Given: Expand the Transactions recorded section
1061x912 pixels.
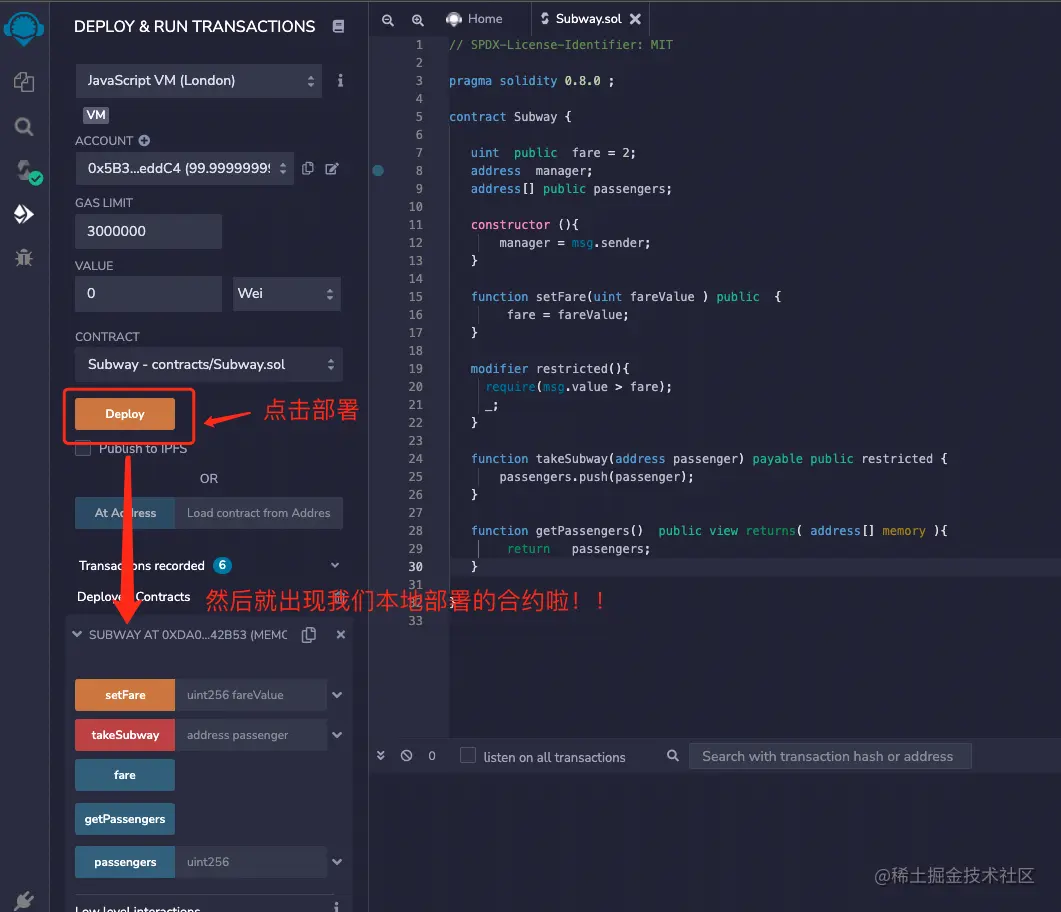Looking at the screenshot, I should click(334, 566).
